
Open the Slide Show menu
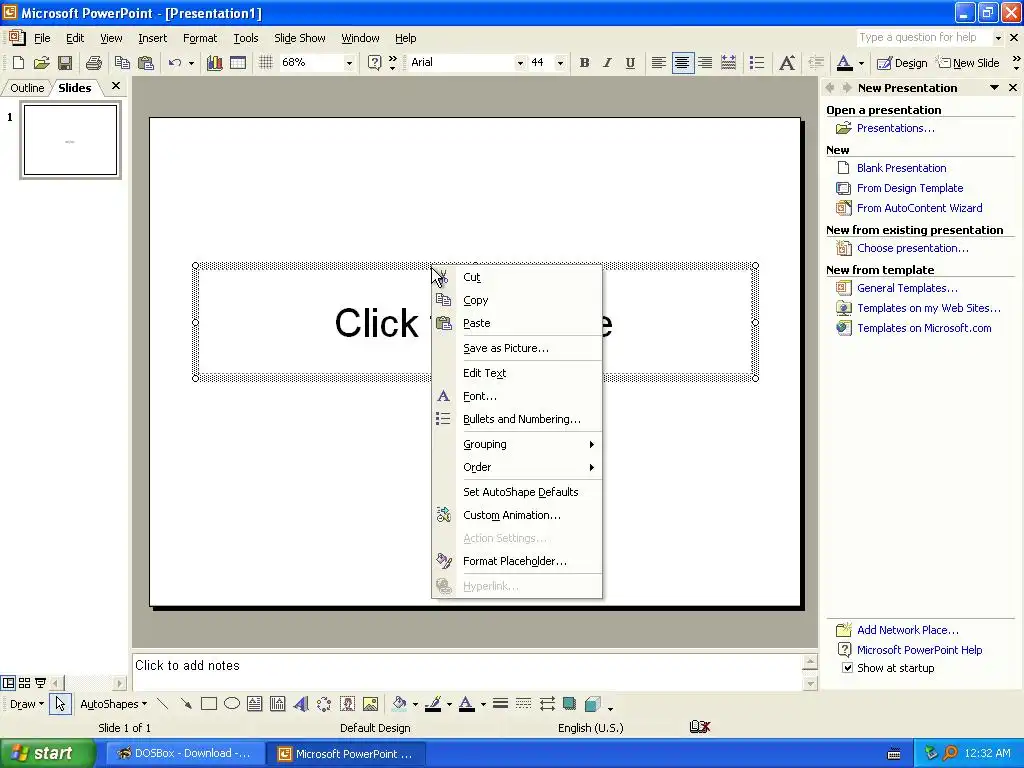[300, 38]
